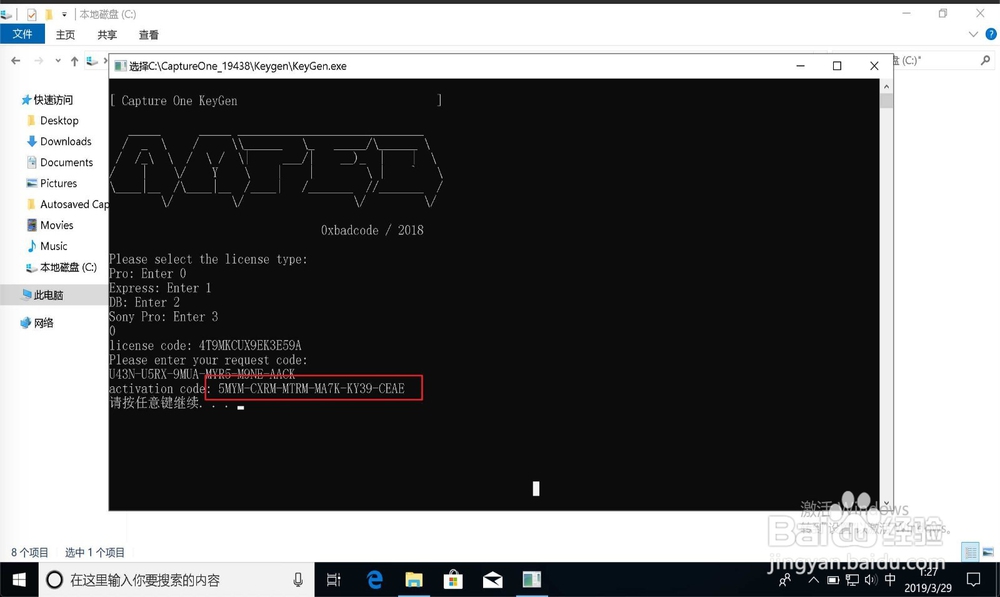Viewport: 1000px width, 597px height.
Task: Open the Action Center notification icon
Action: coord(973,580)
